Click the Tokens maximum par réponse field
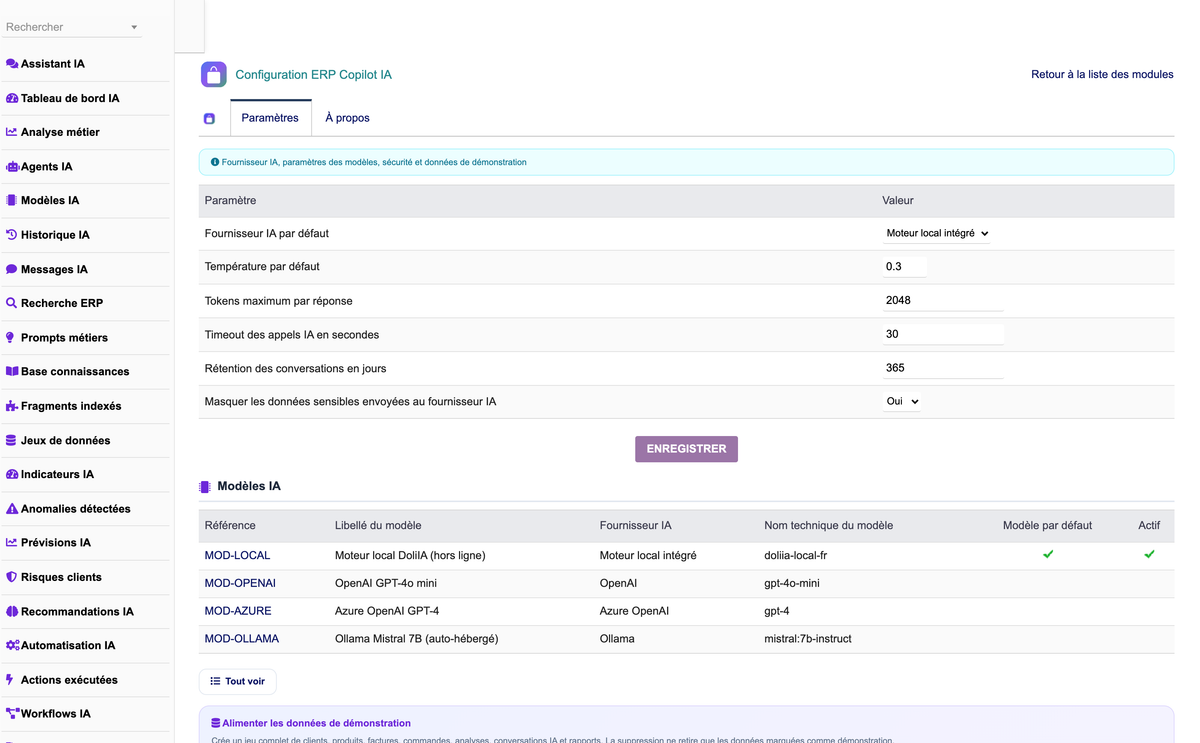This screenshot has height=743, width=1200. click(943, 301)
